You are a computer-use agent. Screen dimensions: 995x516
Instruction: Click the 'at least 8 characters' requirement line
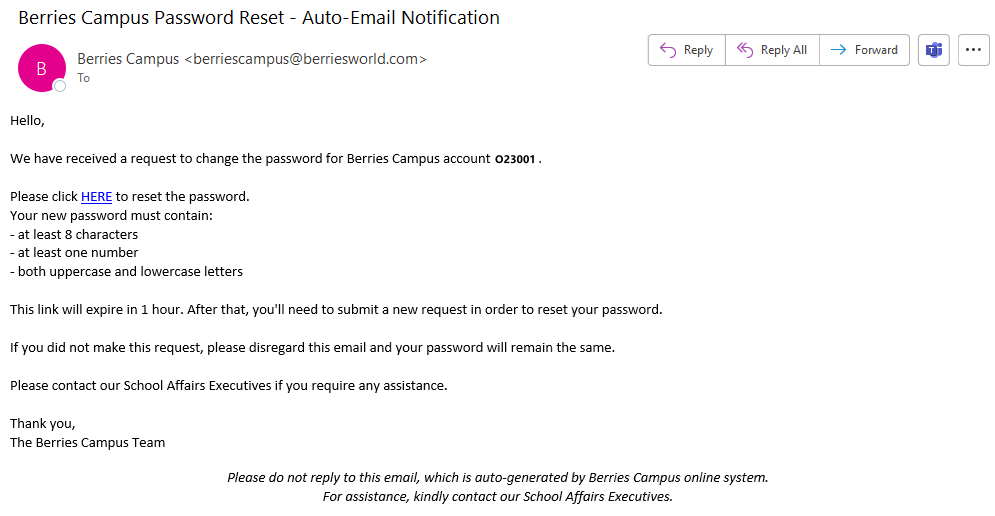pos(74,234)
